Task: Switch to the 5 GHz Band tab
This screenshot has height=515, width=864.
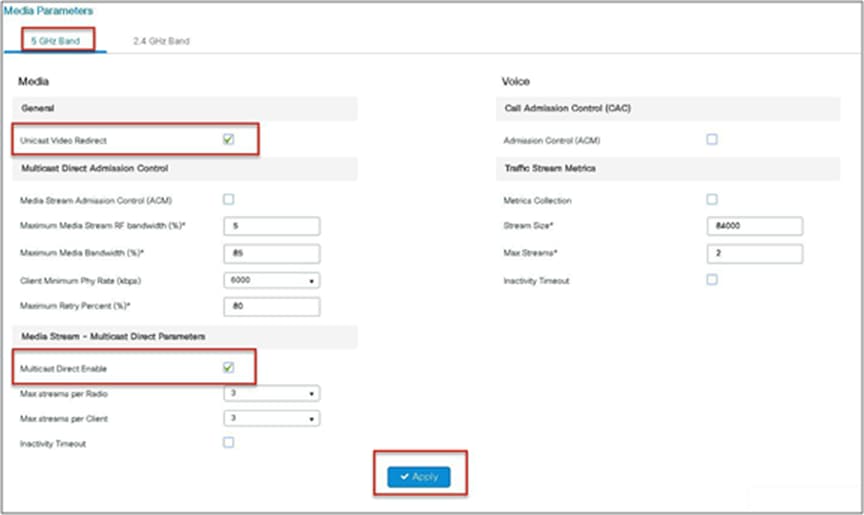Action: 55,41
